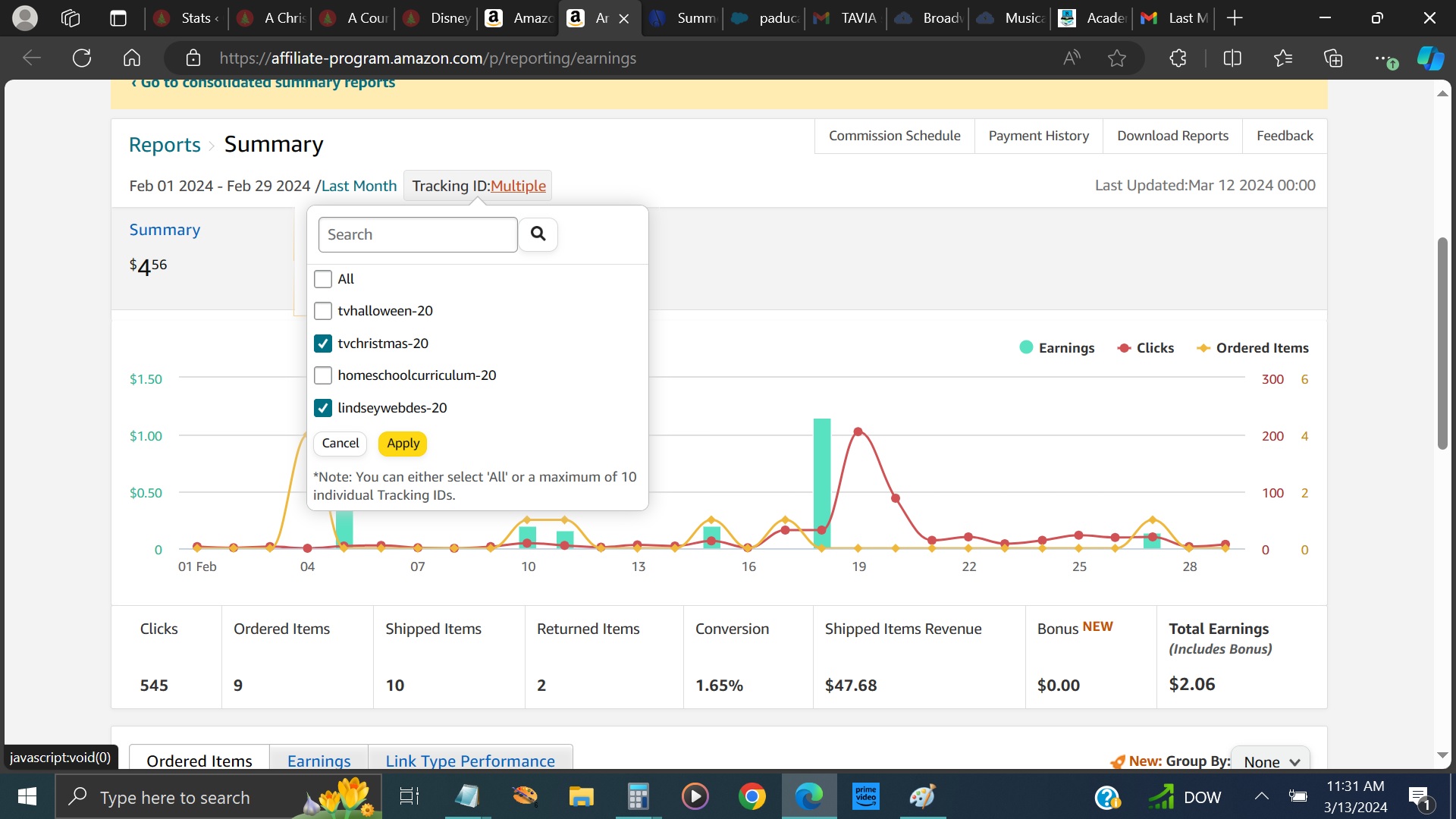
Task: Switch to the TAVIA Gmail browser tab
Action: [844, 18]
